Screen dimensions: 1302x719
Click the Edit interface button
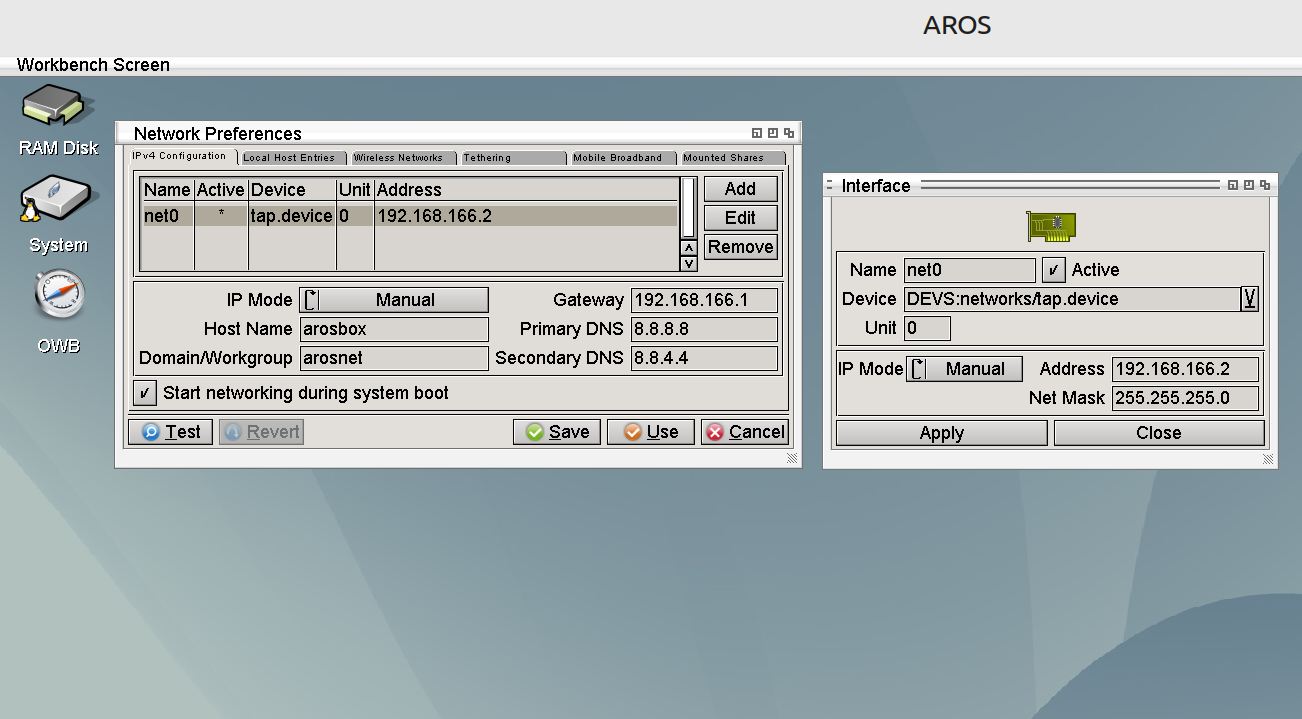click(741, 218)
